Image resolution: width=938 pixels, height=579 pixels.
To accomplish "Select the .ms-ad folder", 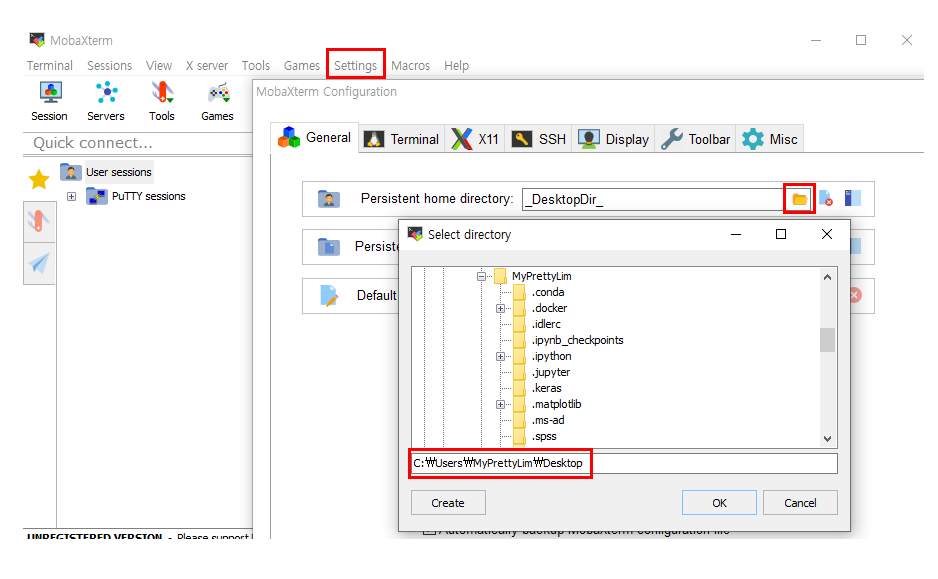I will [x=548, y=420].
